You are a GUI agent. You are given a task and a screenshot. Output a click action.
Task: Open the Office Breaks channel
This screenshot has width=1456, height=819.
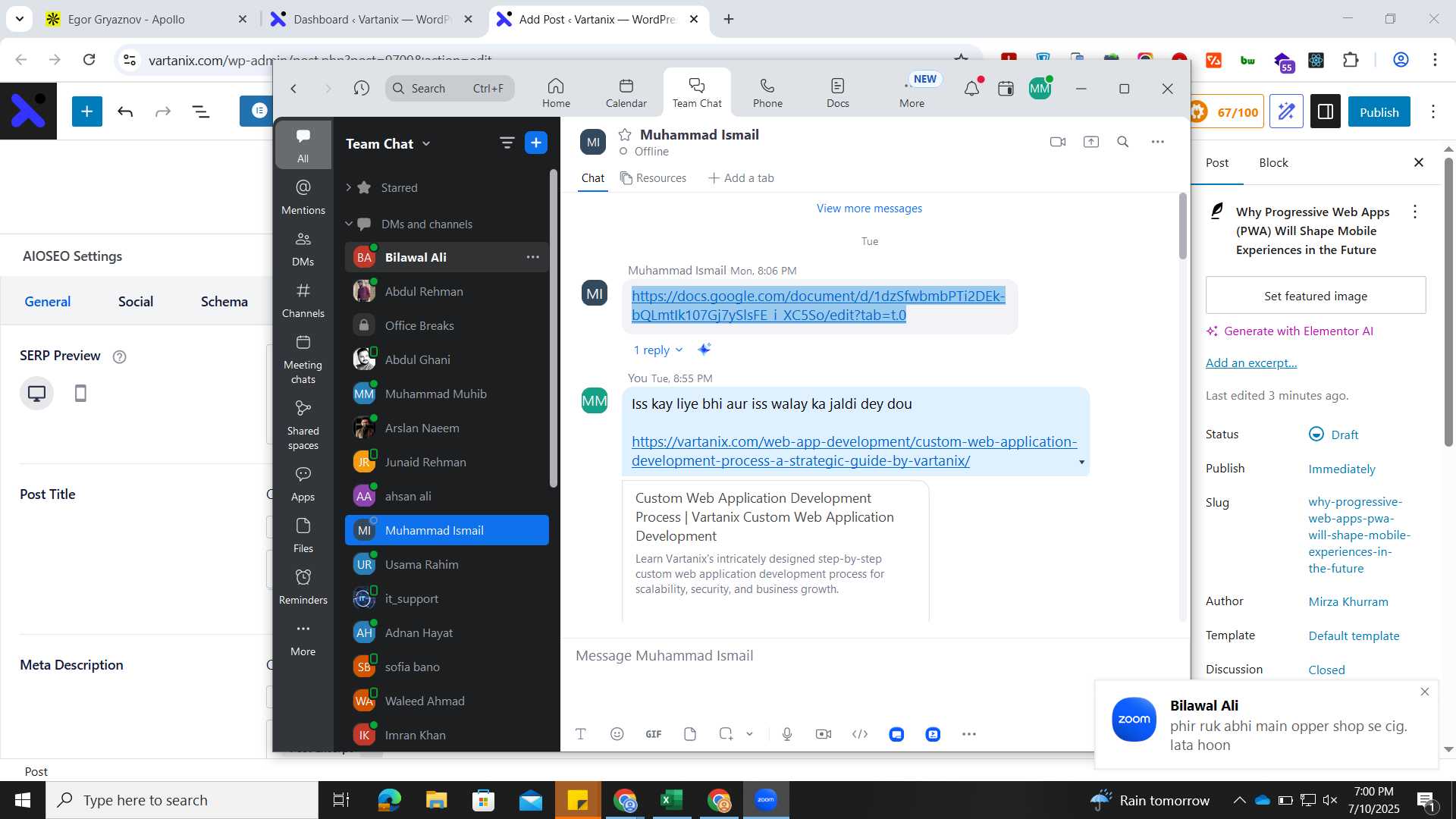click(x=447, y=325)
